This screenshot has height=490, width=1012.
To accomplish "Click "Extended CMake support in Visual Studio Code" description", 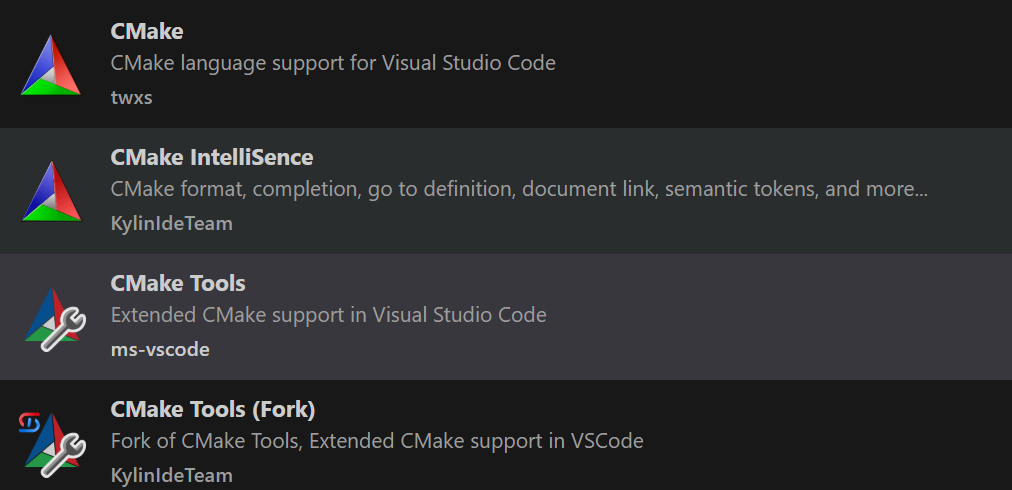I will 328,315.
